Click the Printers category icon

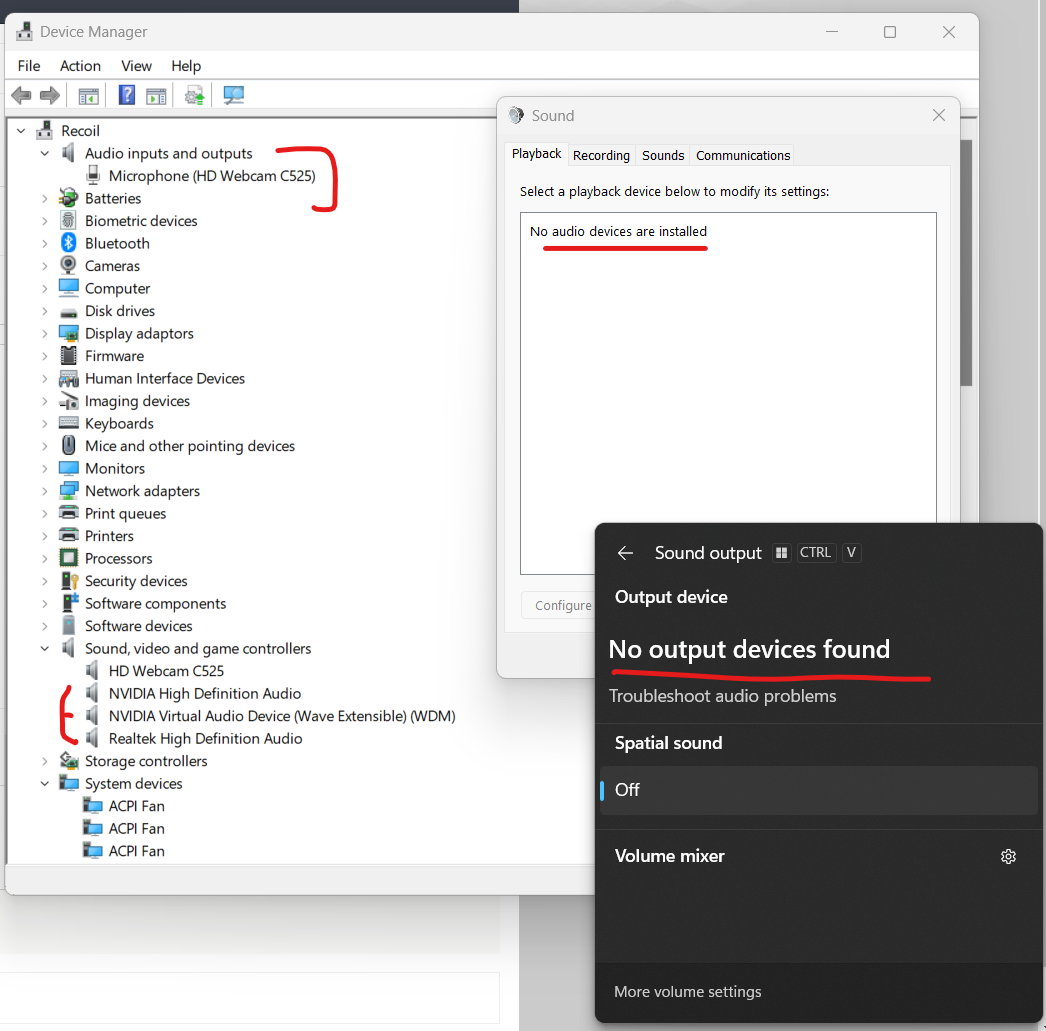(x=68, y=536)
